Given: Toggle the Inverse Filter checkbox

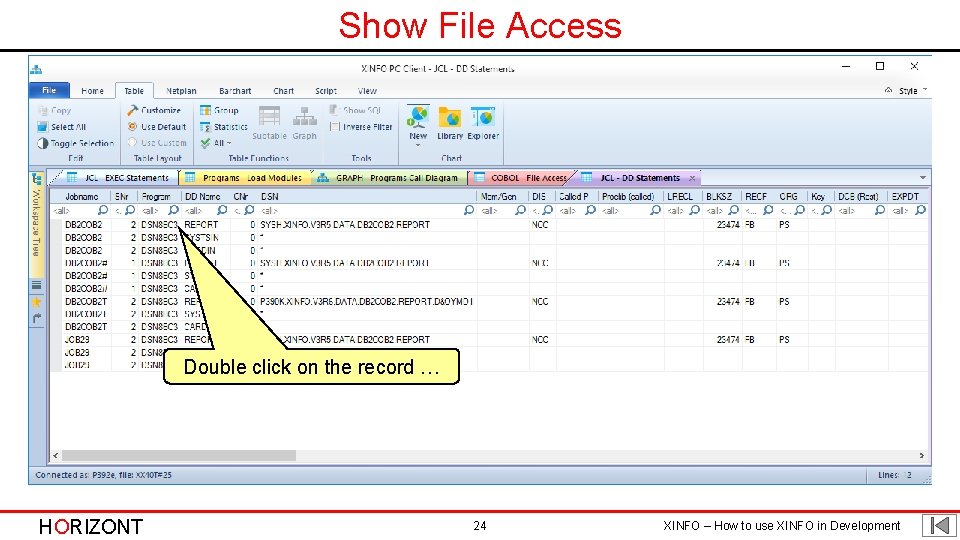Looking at the screenshot, I should (x=334, y=127).
